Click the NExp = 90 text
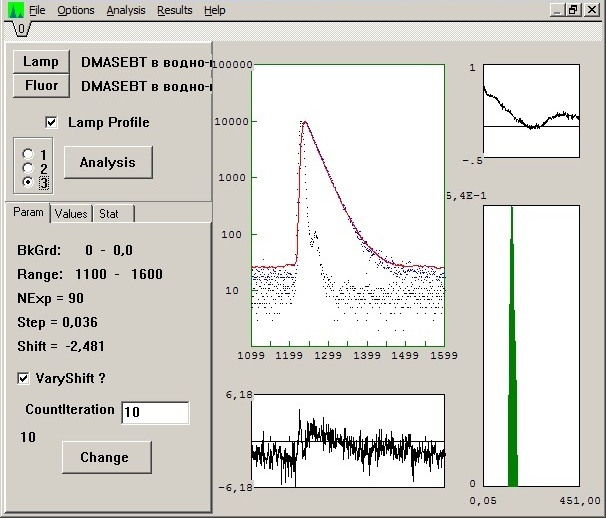This screenshot has height=518, width=606. [x=50, y=298]
